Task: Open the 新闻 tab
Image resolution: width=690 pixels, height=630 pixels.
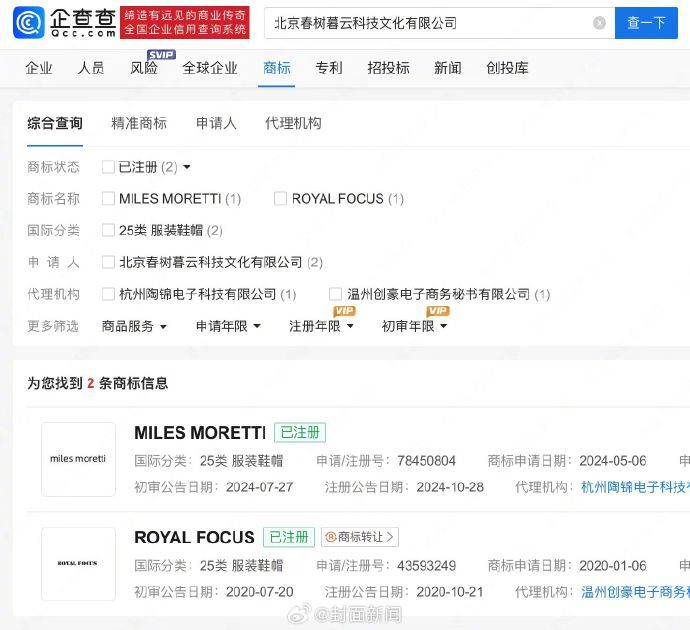Action: (x=448, y=68)
